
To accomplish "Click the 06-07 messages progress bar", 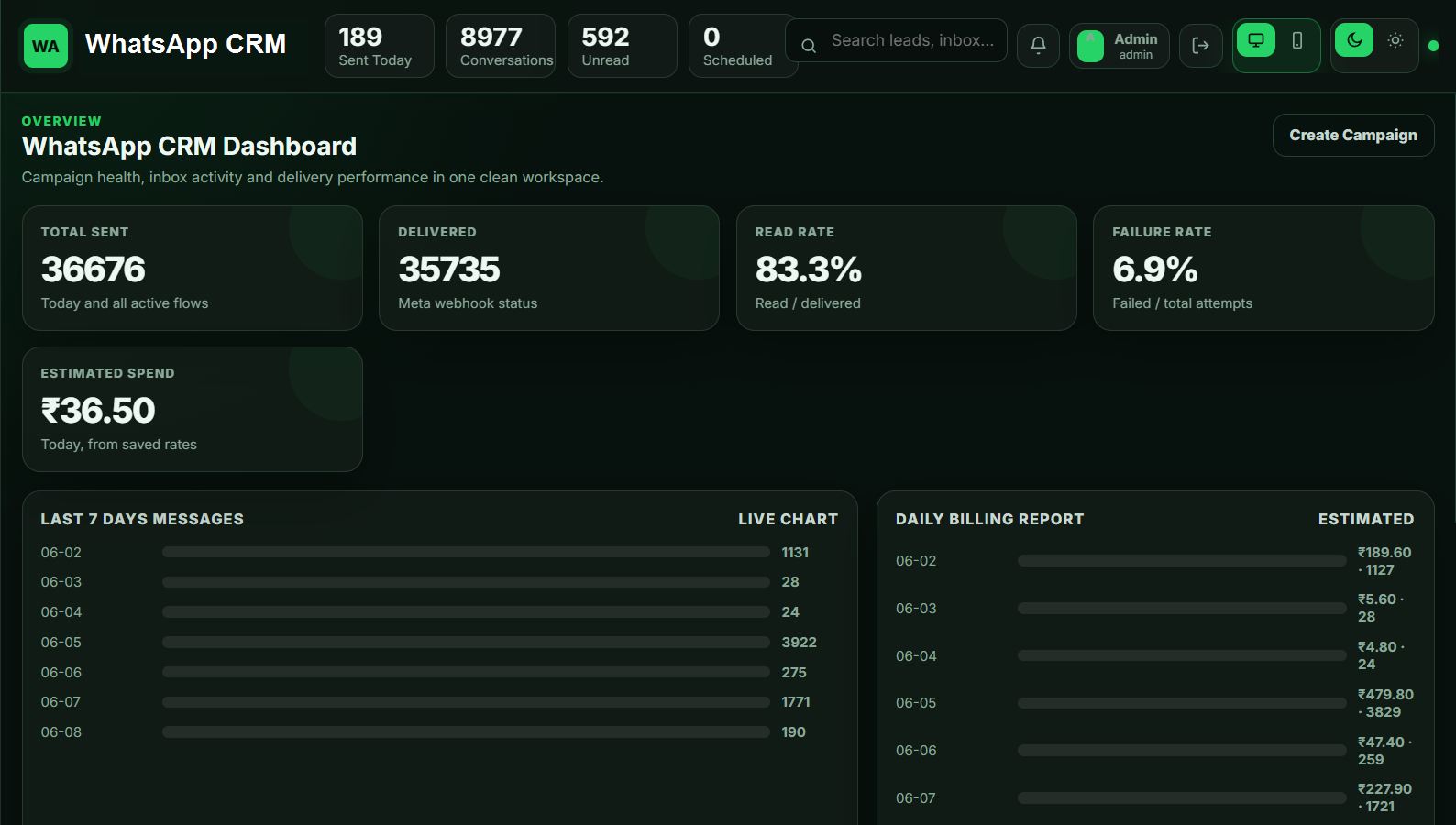I will point(466,702).
